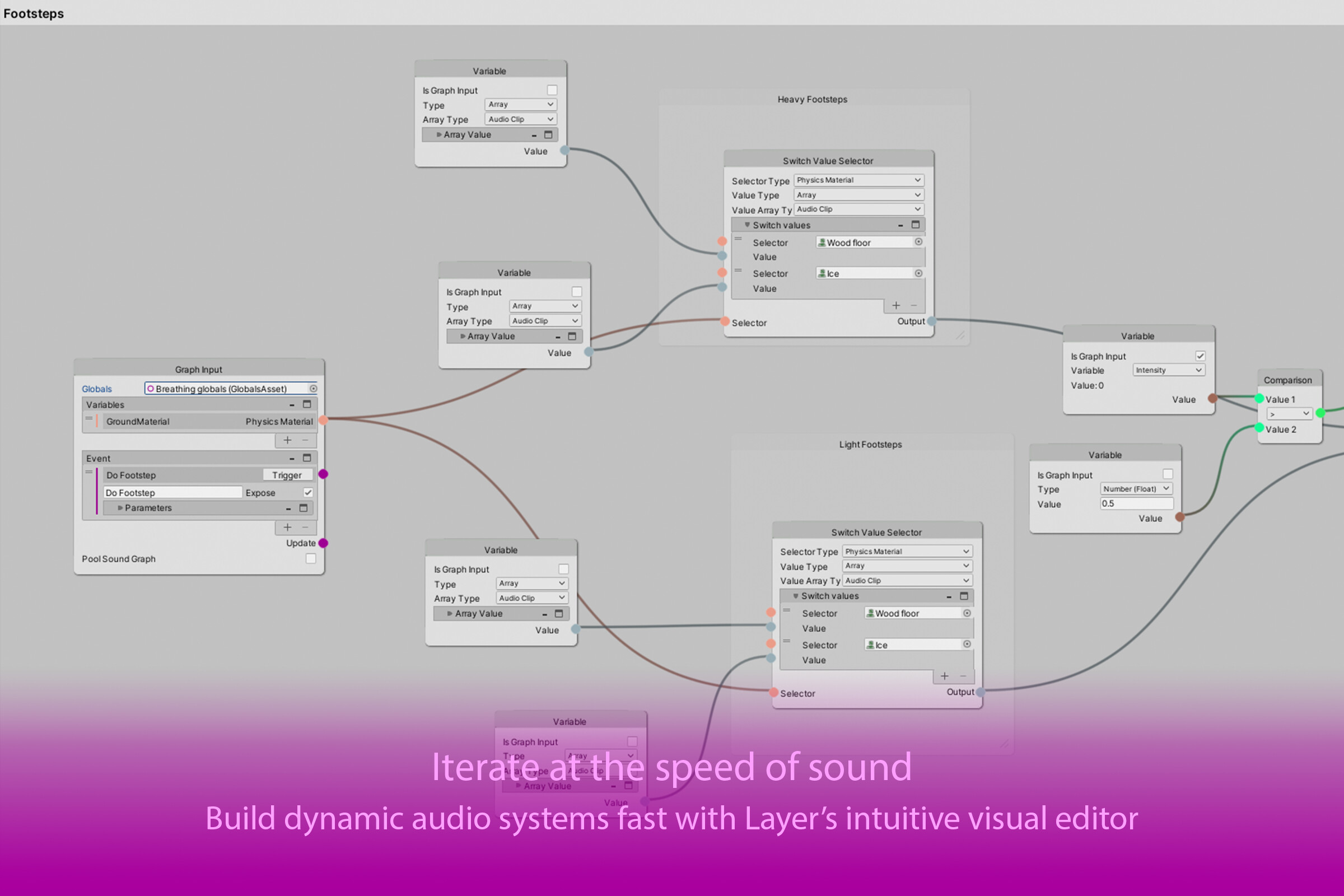The height and width of the screenshot is (896, 1344).
Task: Toggle the Expose checkbox for Do Footstep
Action: click(x=308, y=492)
